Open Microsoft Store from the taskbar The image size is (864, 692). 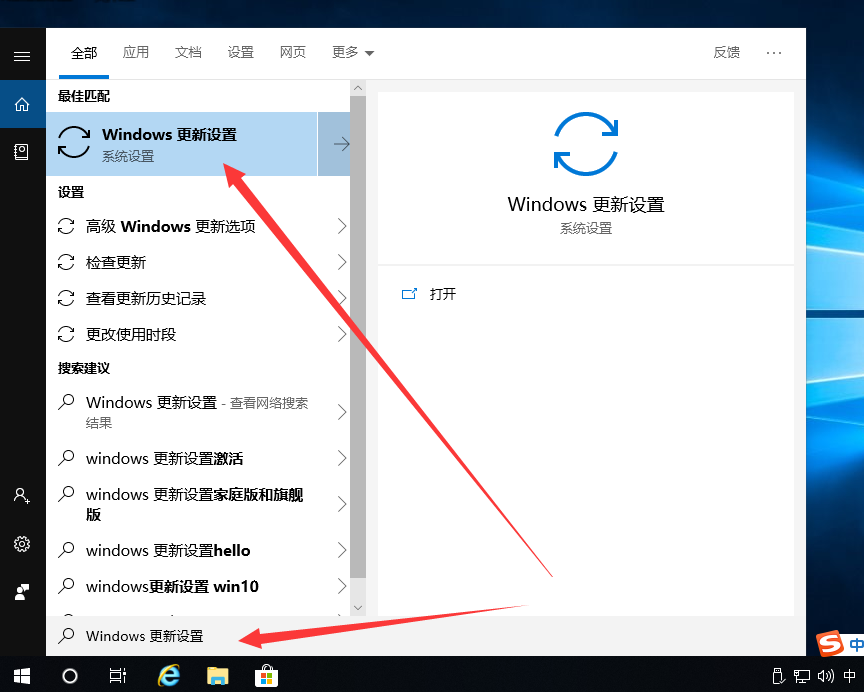tap(266, 675)
